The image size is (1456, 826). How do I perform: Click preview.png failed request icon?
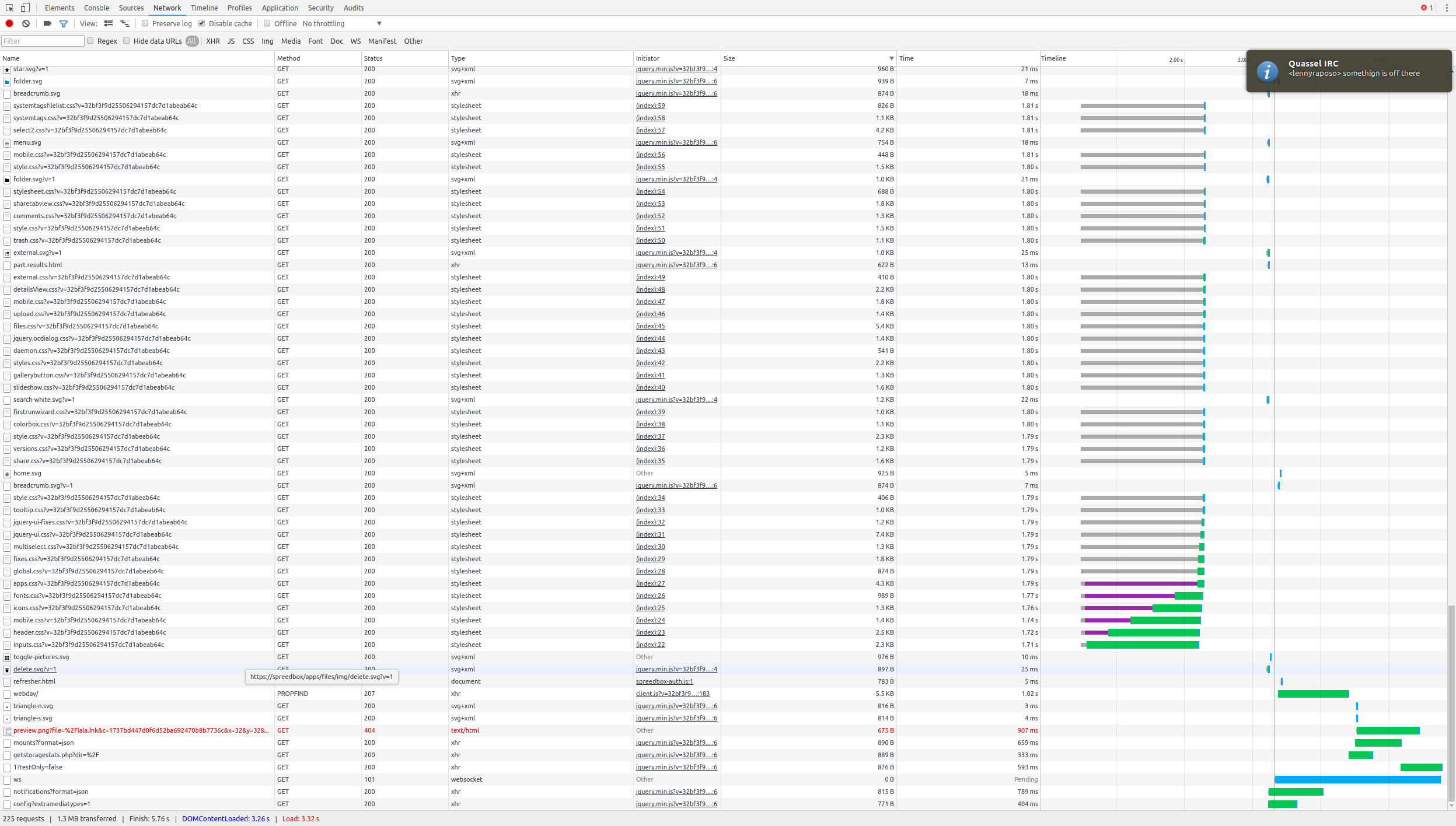7,731
